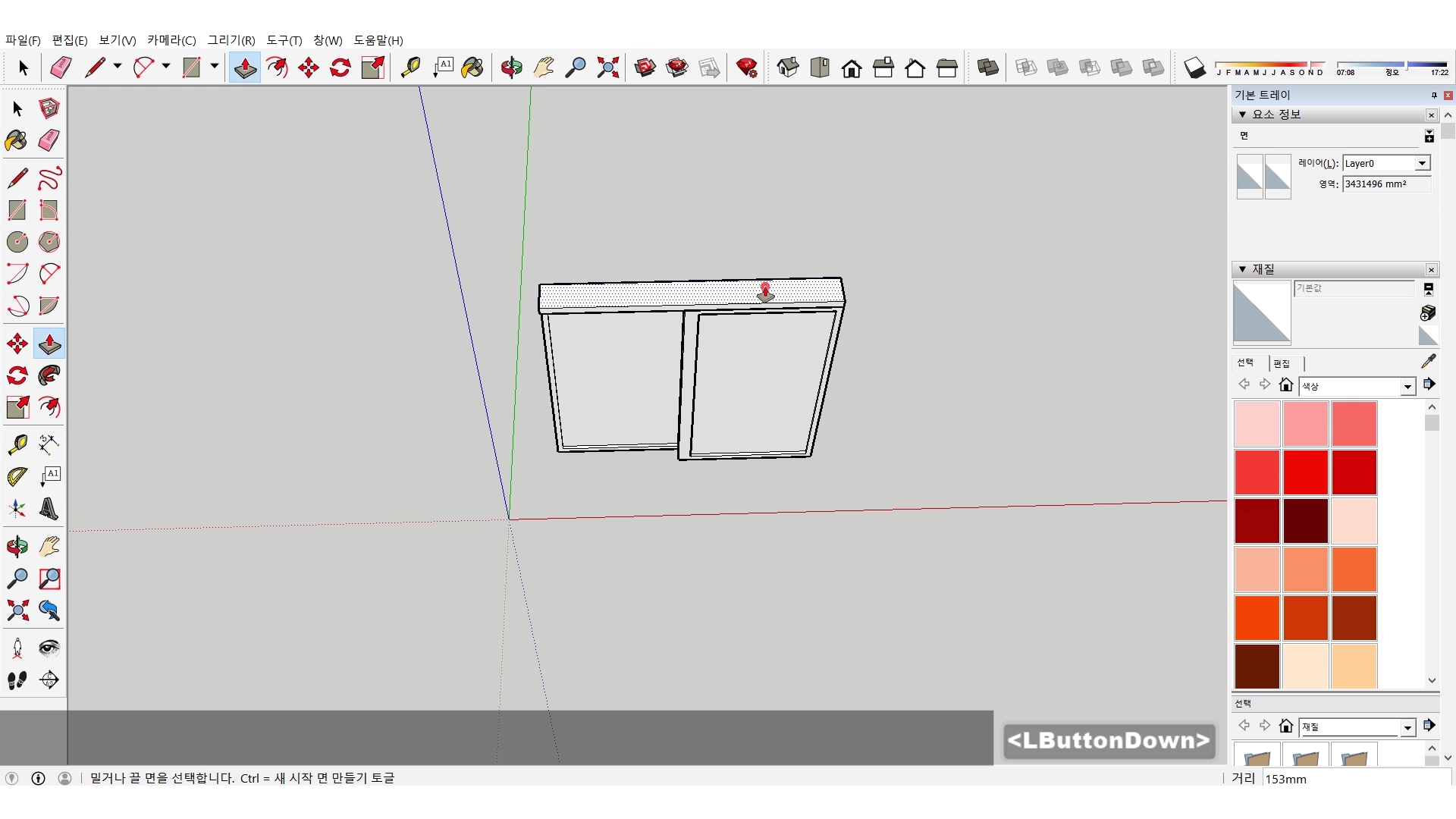Activate the Tape Measure tool in left toolbar
Screen dimensions: 1456x819
tap(17, 444)
